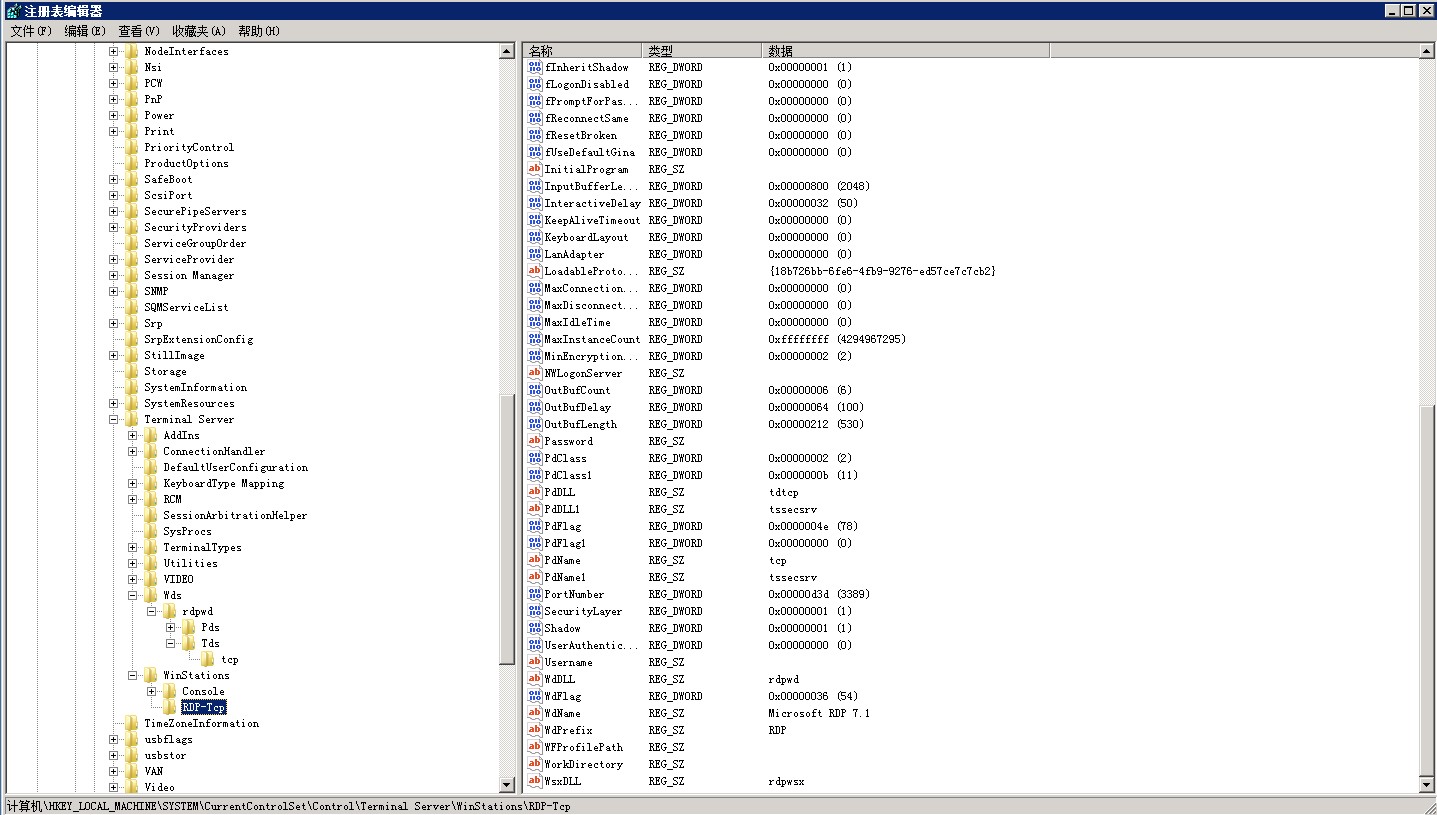
Task: Click the DWORD icon of MaxInstanceCount
Action: 534,339
